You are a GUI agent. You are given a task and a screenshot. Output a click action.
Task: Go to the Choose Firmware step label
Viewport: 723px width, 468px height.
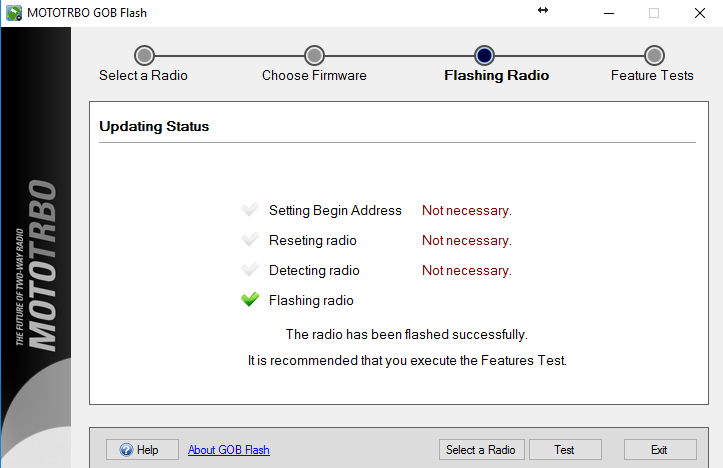(x=314, y=75)
